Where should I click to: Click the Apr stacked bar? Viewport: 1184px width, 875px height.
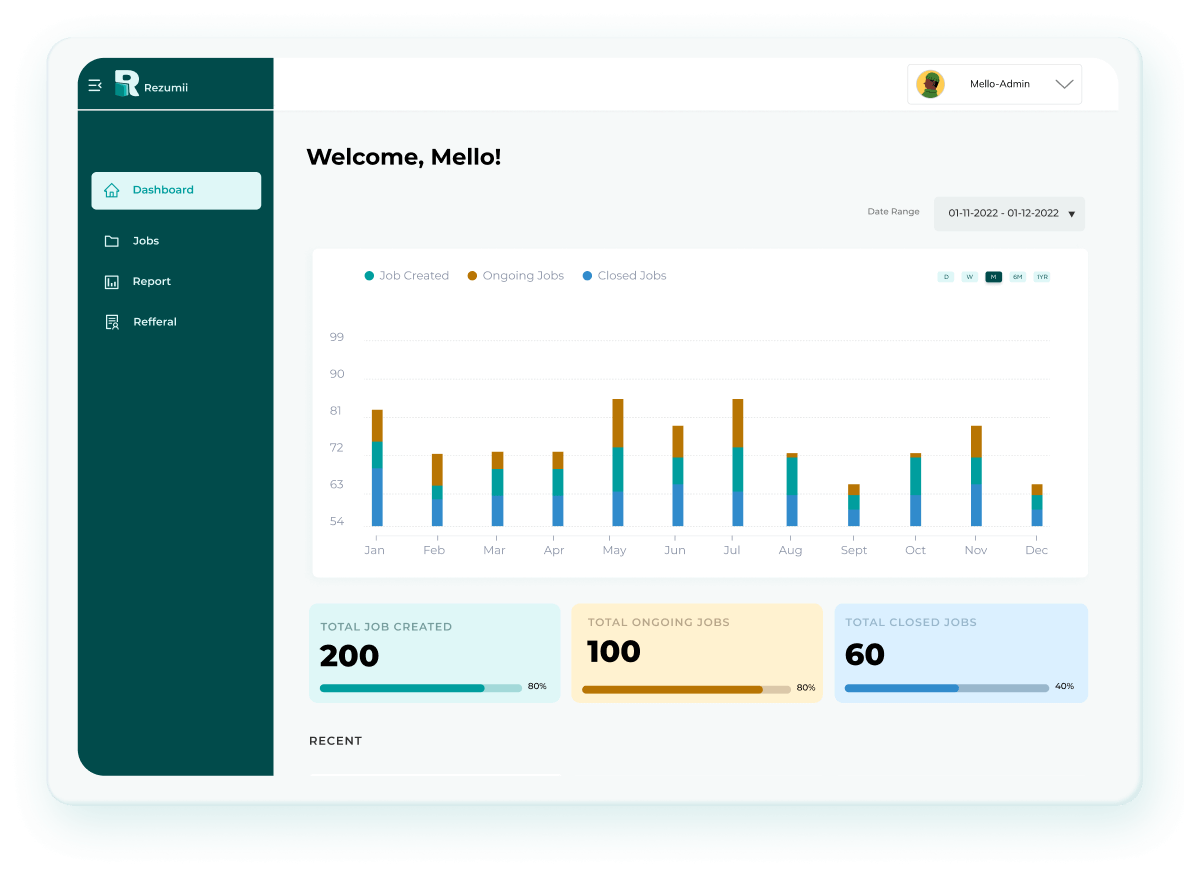pos(557,489)
